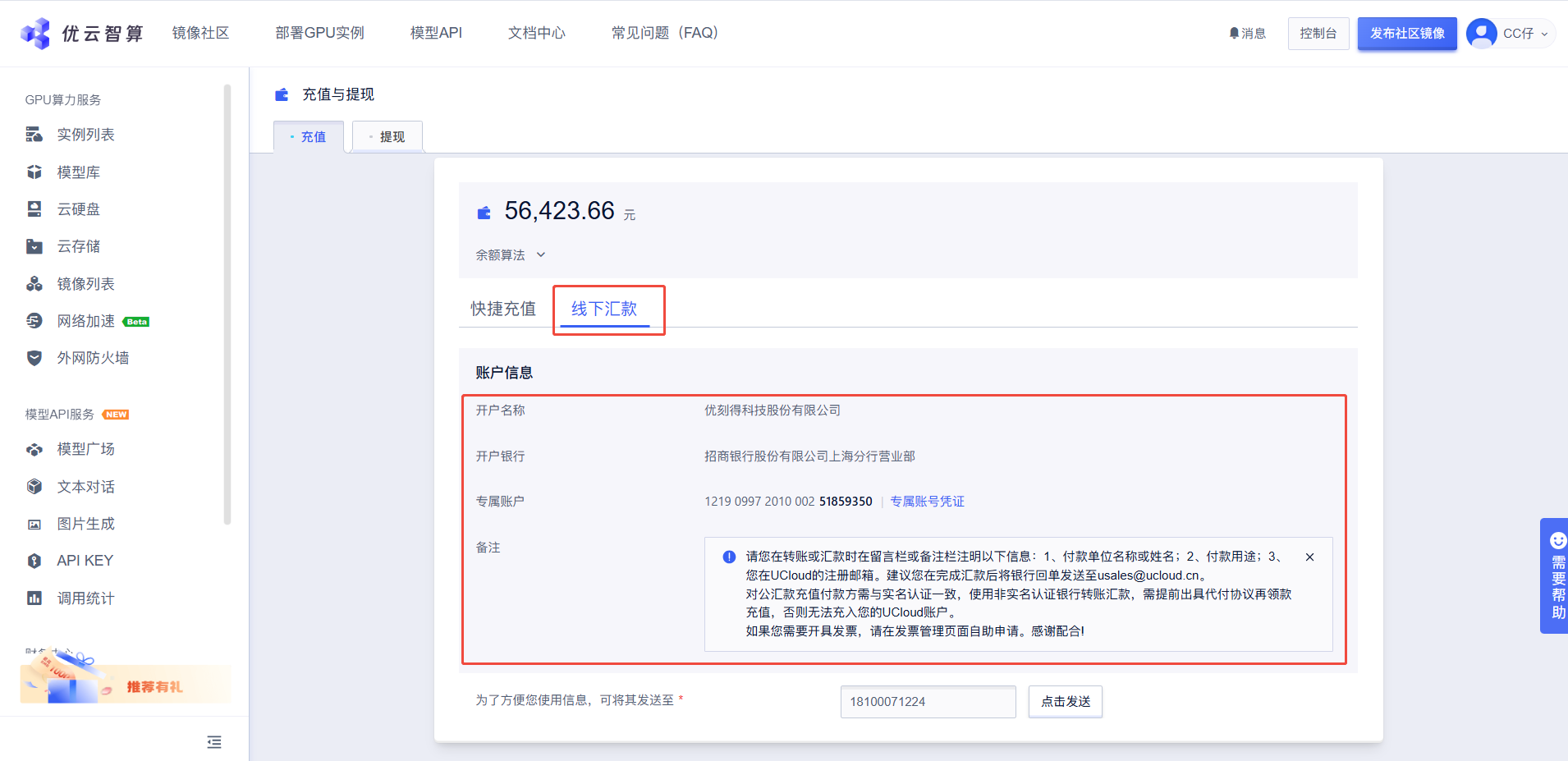This screenshot has width=1568, height=761.
Task: Open 图片生成 from the sidebar
Action: click(85, 524)
